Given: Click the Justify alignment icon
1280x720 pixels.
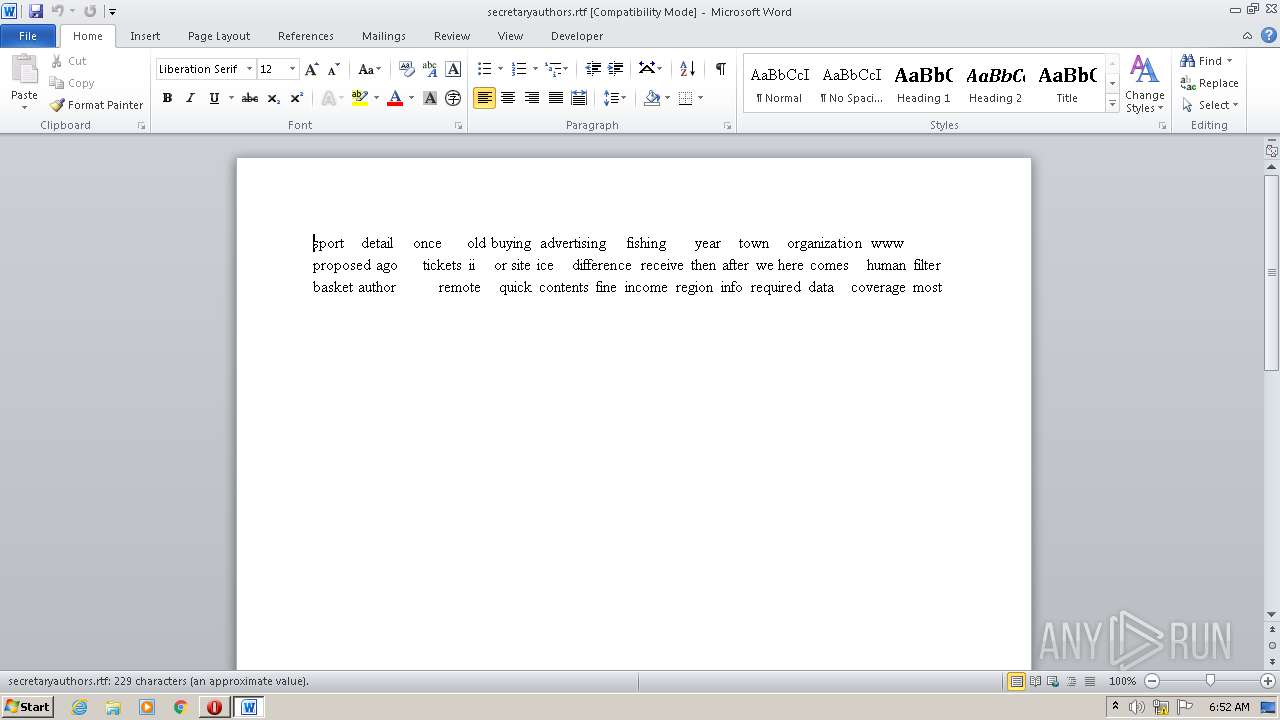Looking at the screenshot, I should tap(556, 98).
